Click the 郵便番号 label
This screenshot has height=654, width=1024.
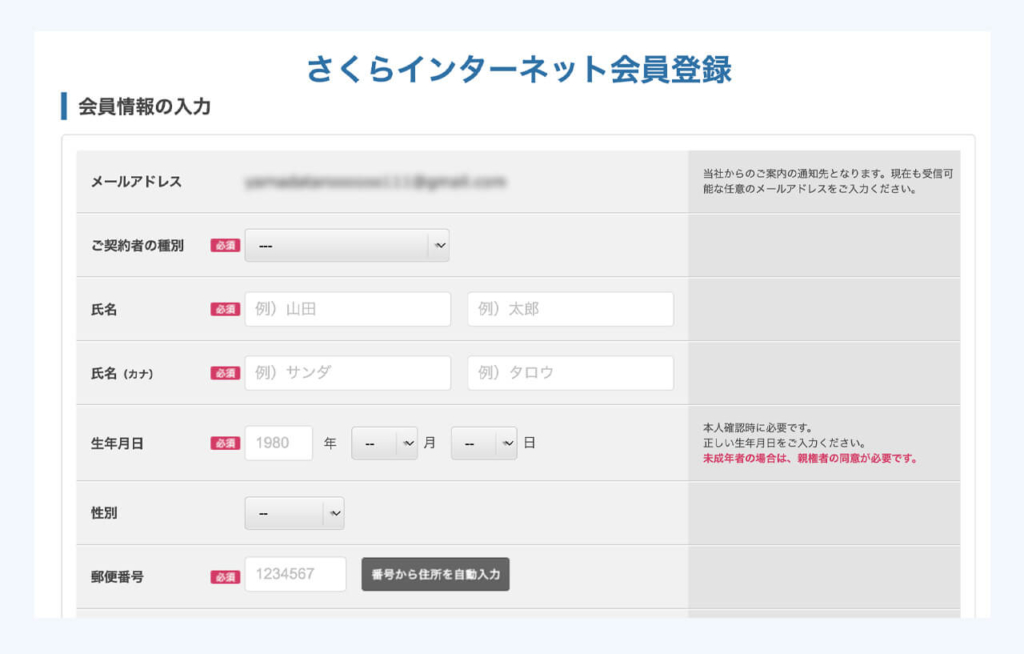tap(117, 577)
